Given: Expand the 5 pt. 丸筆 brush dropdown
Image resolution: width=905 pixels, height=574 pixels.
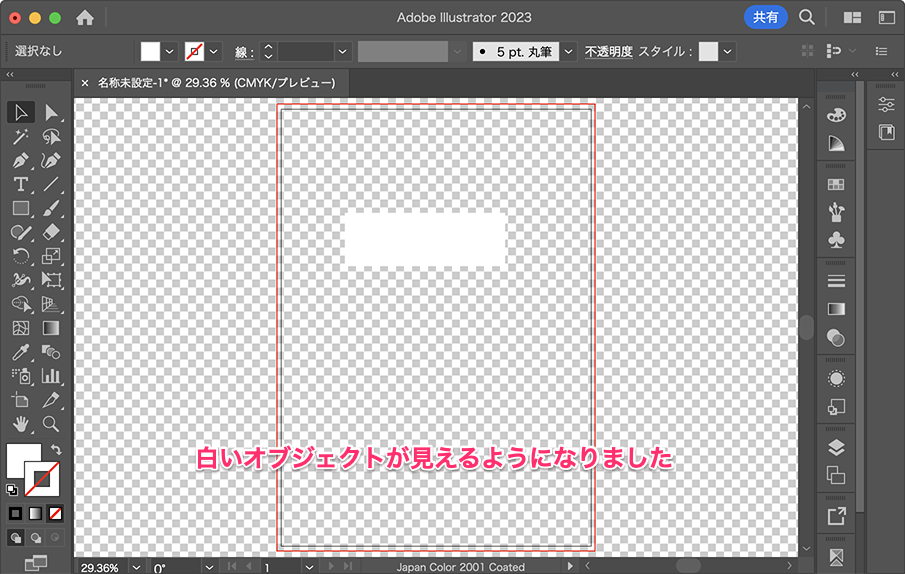Looking at the screenshot, I should 569,51.
